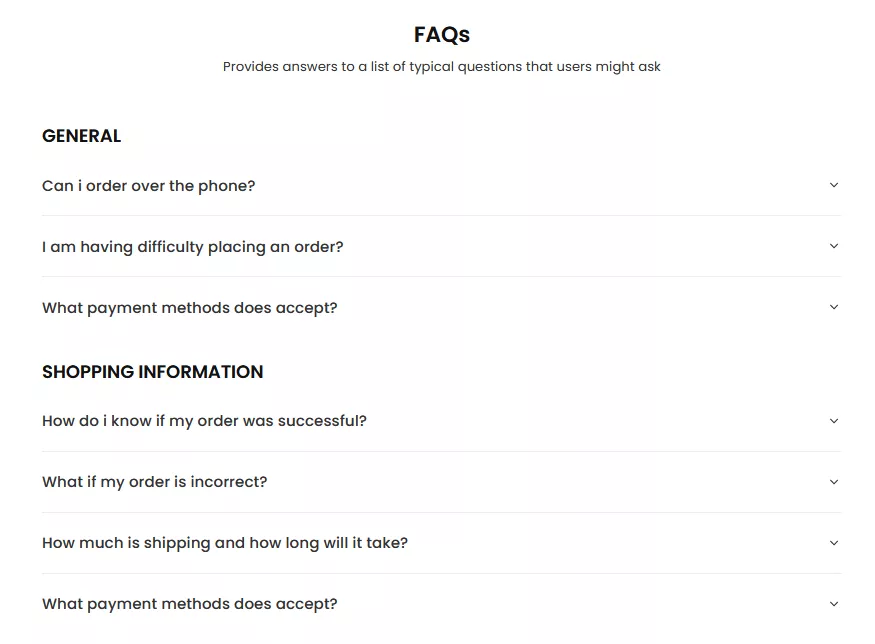Screen dimensions: 875x644
Task: Open the shipping cost and delivery time question
Action: point(224,543)
